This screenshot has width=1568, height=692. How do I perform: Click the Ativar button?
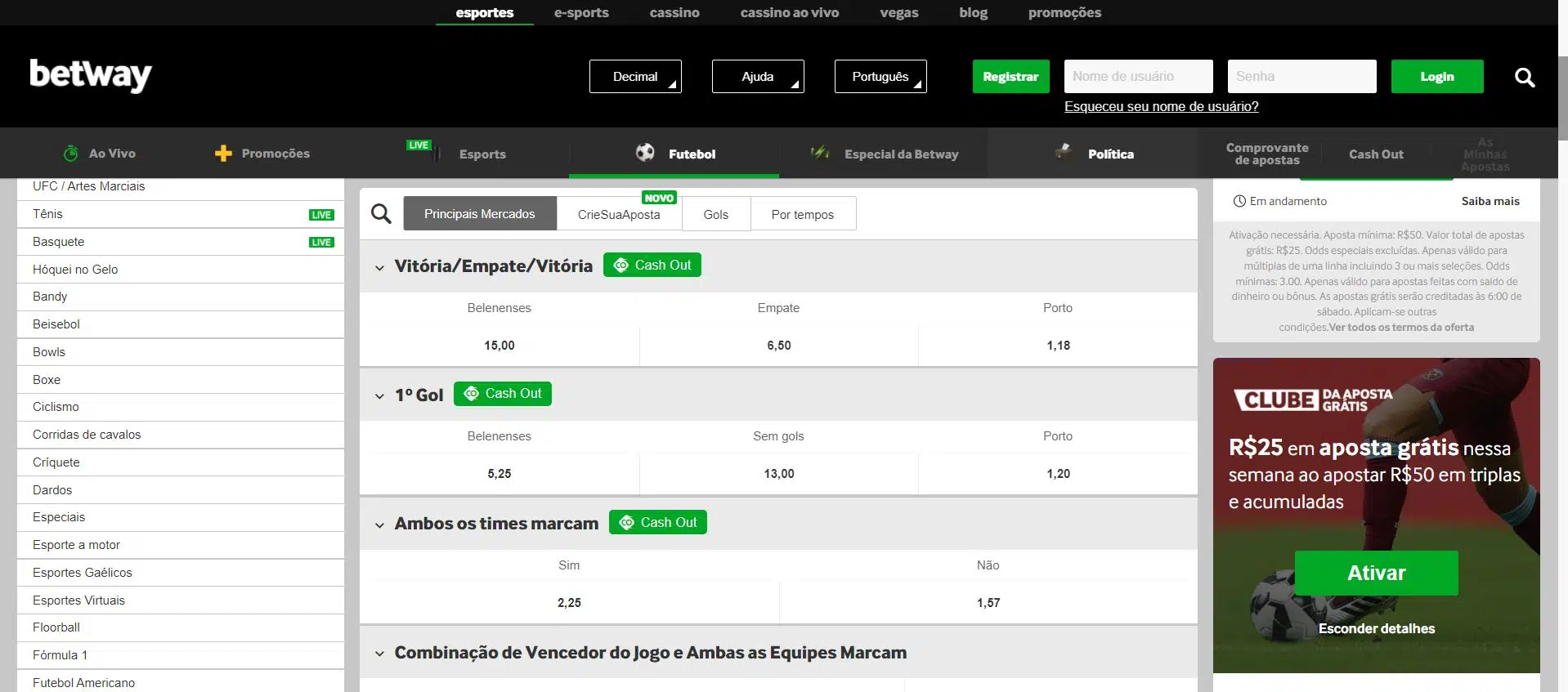(x=1377, y=573)
